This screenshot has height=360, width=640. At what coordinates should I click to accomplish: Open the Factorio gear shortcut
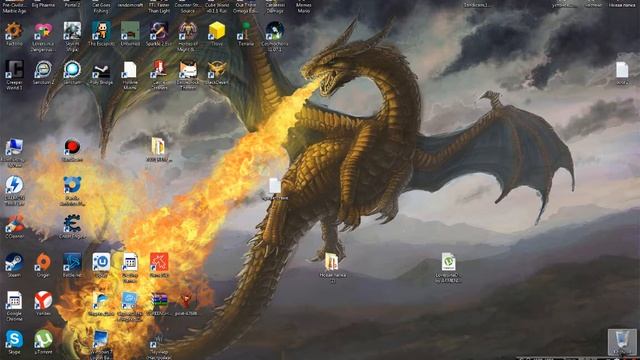(14, 32)
